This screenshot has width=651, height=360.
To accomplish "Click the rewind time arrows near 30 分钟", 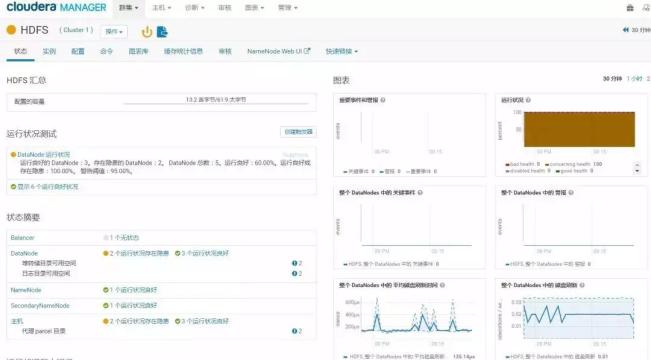I will tap(626, 30).
